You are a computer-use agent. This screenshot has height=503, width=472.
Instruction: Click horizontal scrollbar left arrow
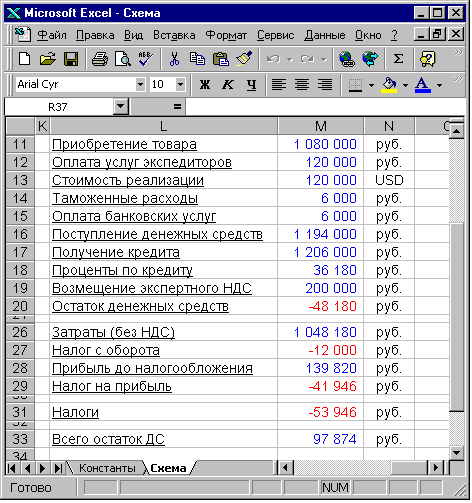tap(285, 468)
